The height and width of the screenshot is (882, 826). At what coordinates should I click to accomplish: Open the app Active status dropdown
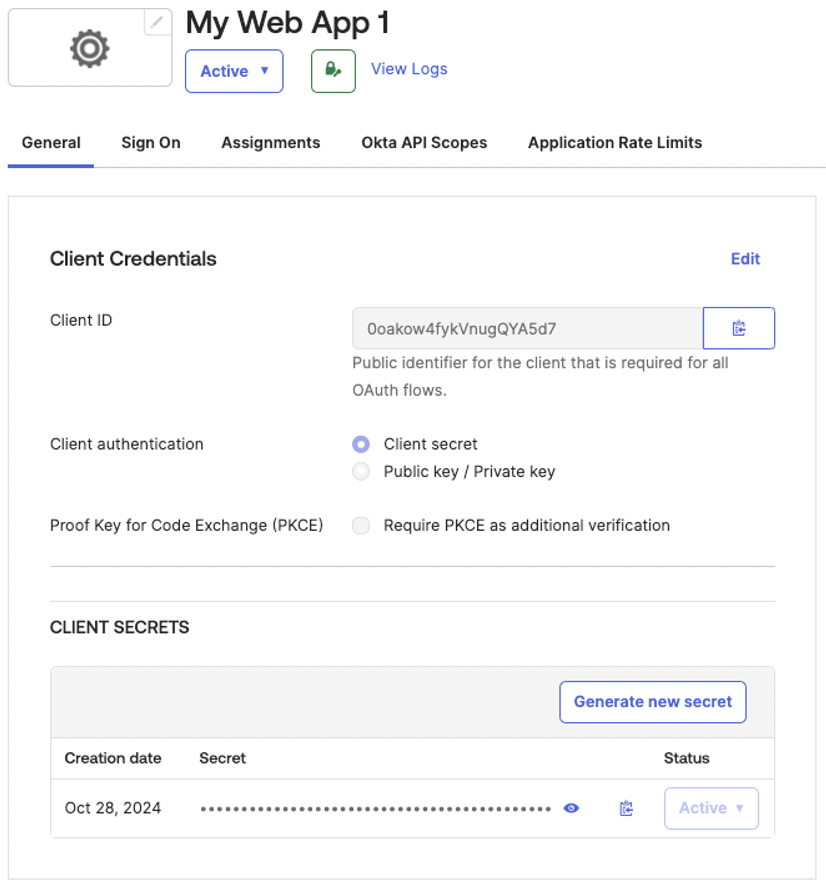234,71
